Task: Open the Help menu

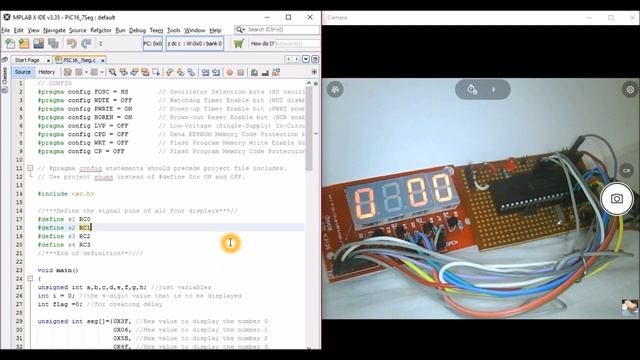Action: click(x=215, y=30)
